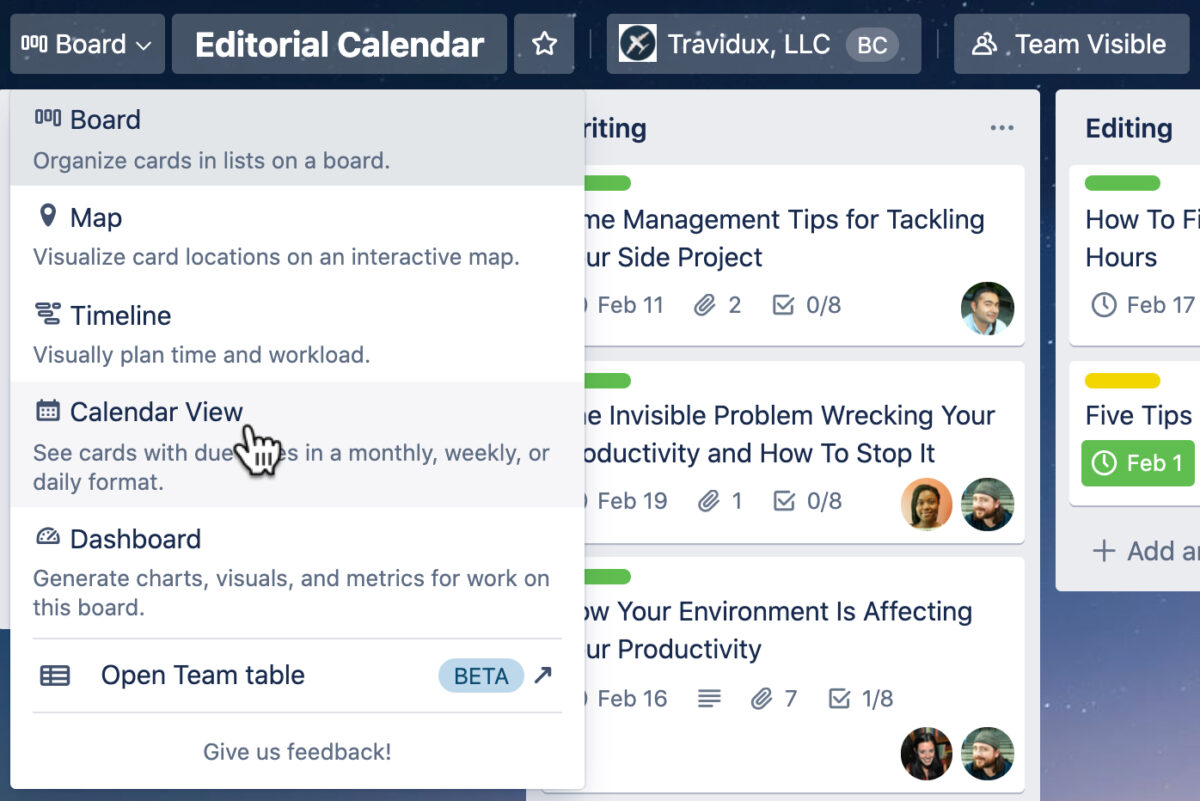1200x801 pixels.
Task: Click the Editorial Calendar board title
Action: (x=339, y=43)
